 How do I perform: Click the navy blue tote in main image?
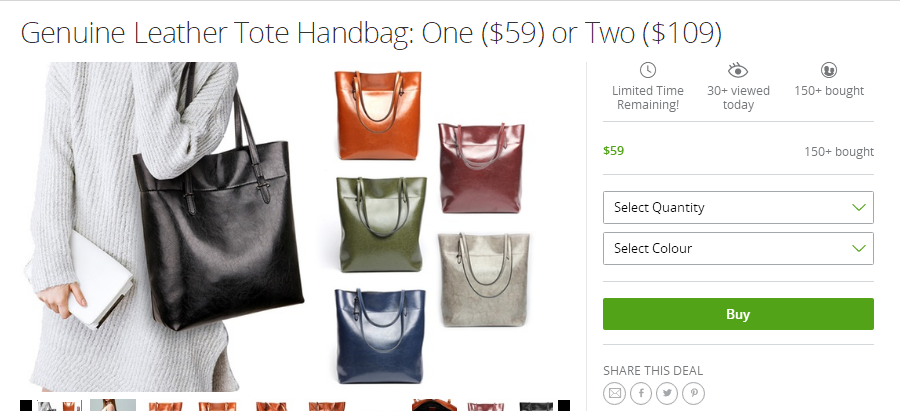click(x=381, y=336)
